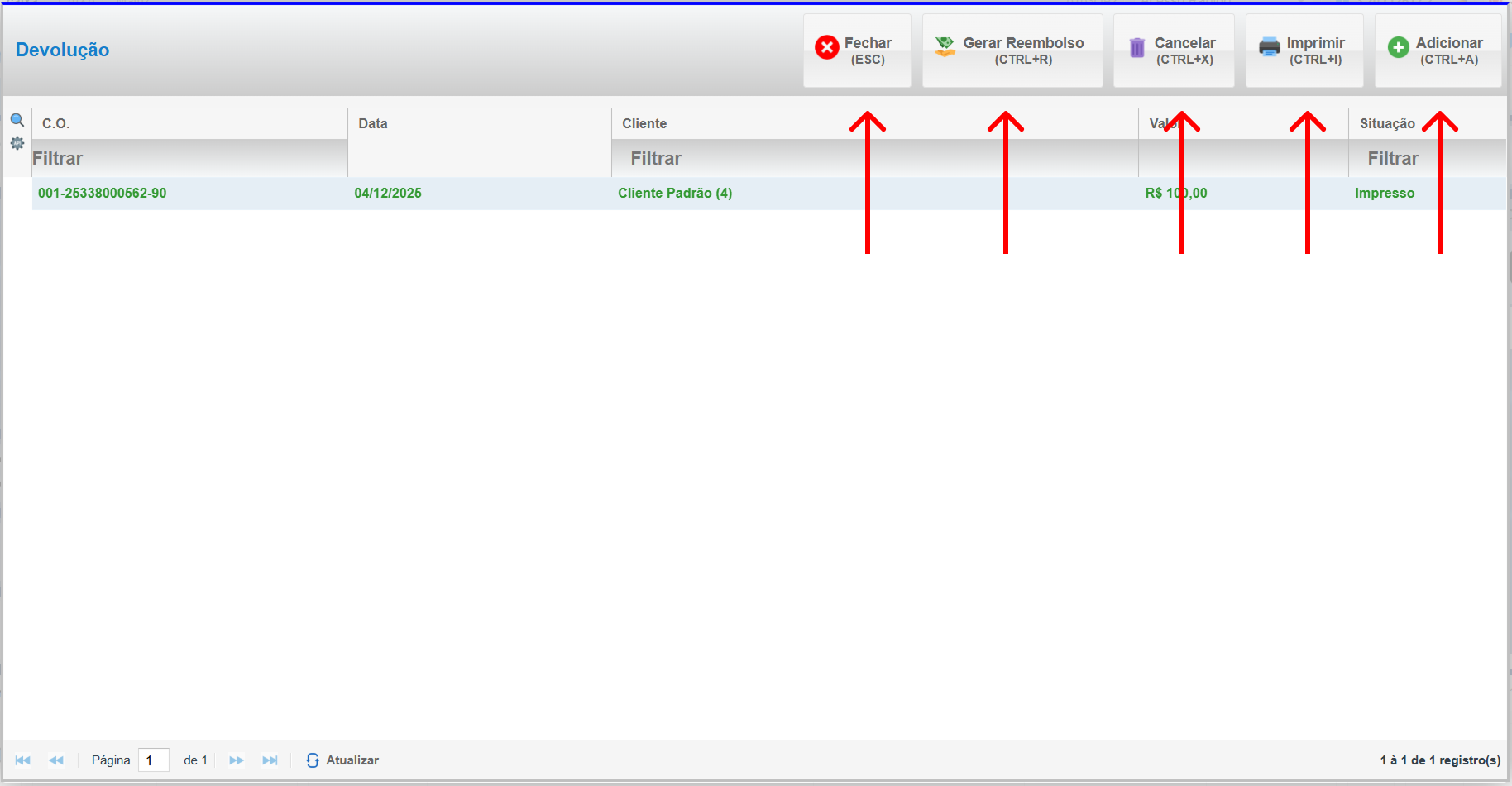Click the Situação filter field
The width and height of the screenshot is (1512, 786).
(1426, 158)
